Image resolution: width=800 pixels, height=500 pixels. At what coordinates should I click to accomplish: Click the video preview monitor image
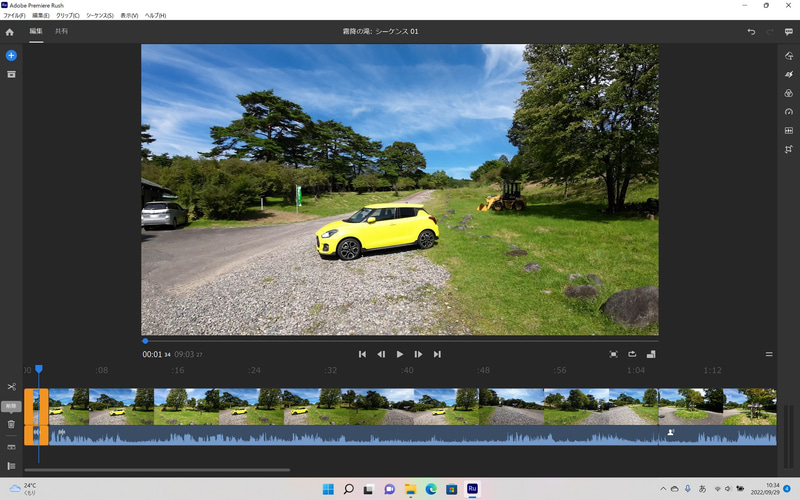click(399, 189)
